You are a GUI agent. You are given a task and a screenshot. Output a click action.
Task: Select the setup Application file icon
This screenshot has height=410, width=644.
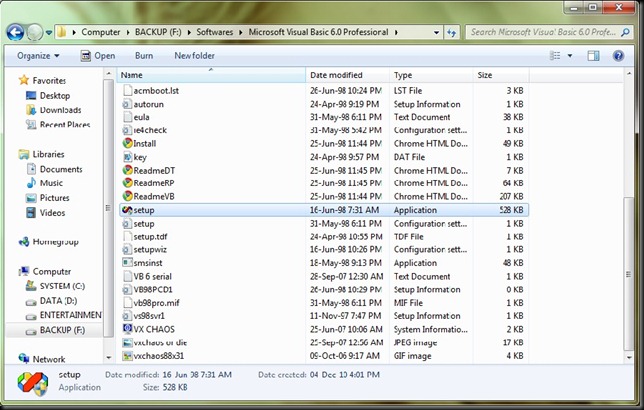[x=127, y=210]
